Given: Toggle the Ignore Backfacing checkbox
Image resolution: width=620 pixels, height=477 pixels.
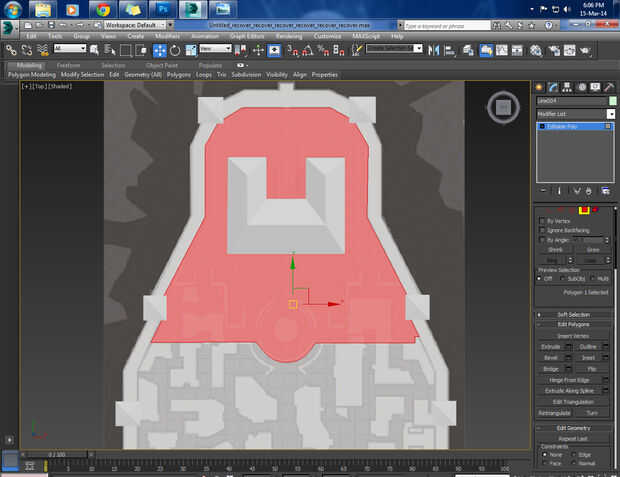Looking at the screenshot, I should (541, 230).
